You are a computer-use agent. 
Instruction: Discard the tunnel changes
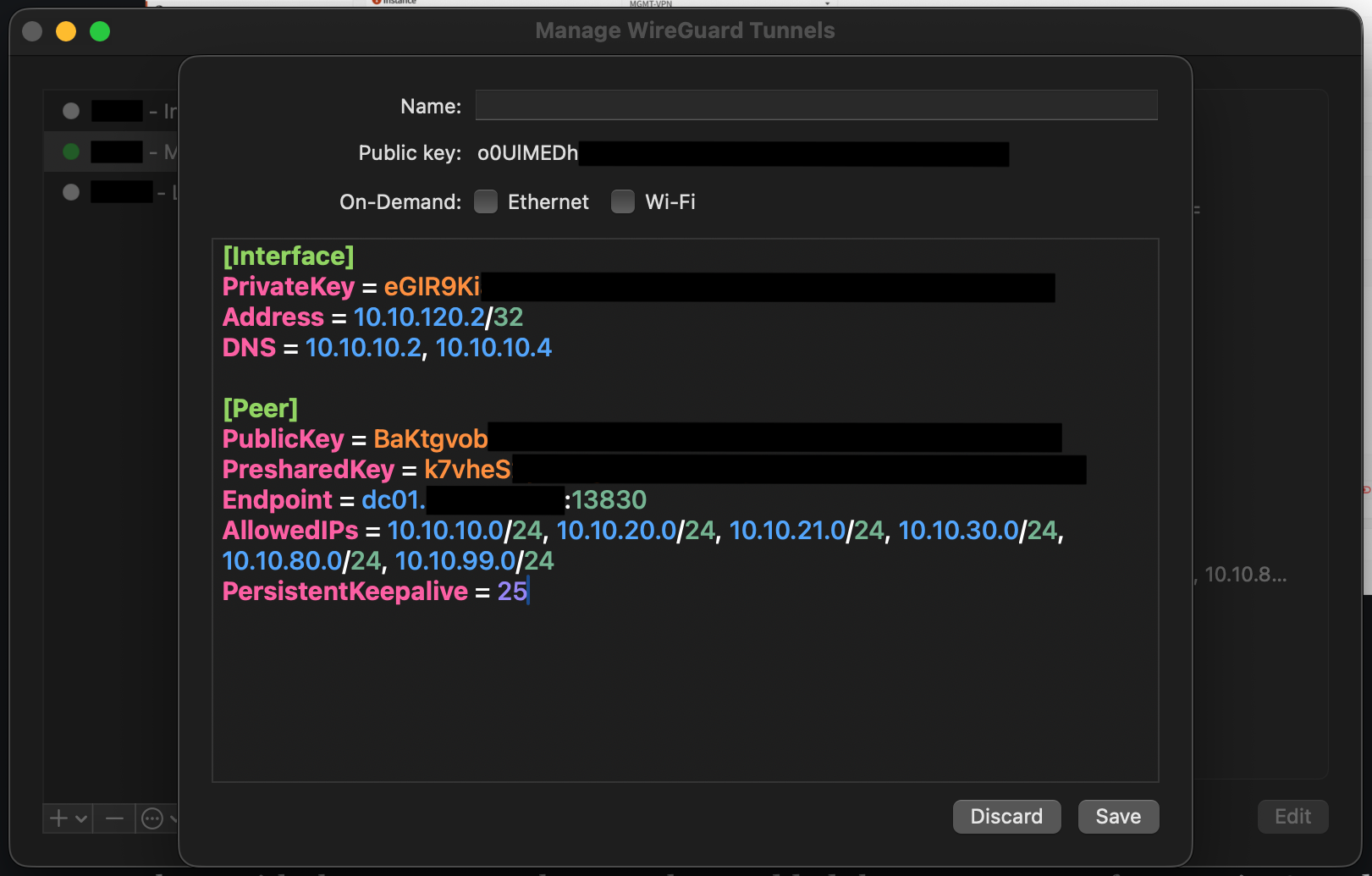[x=1006, y=816]
